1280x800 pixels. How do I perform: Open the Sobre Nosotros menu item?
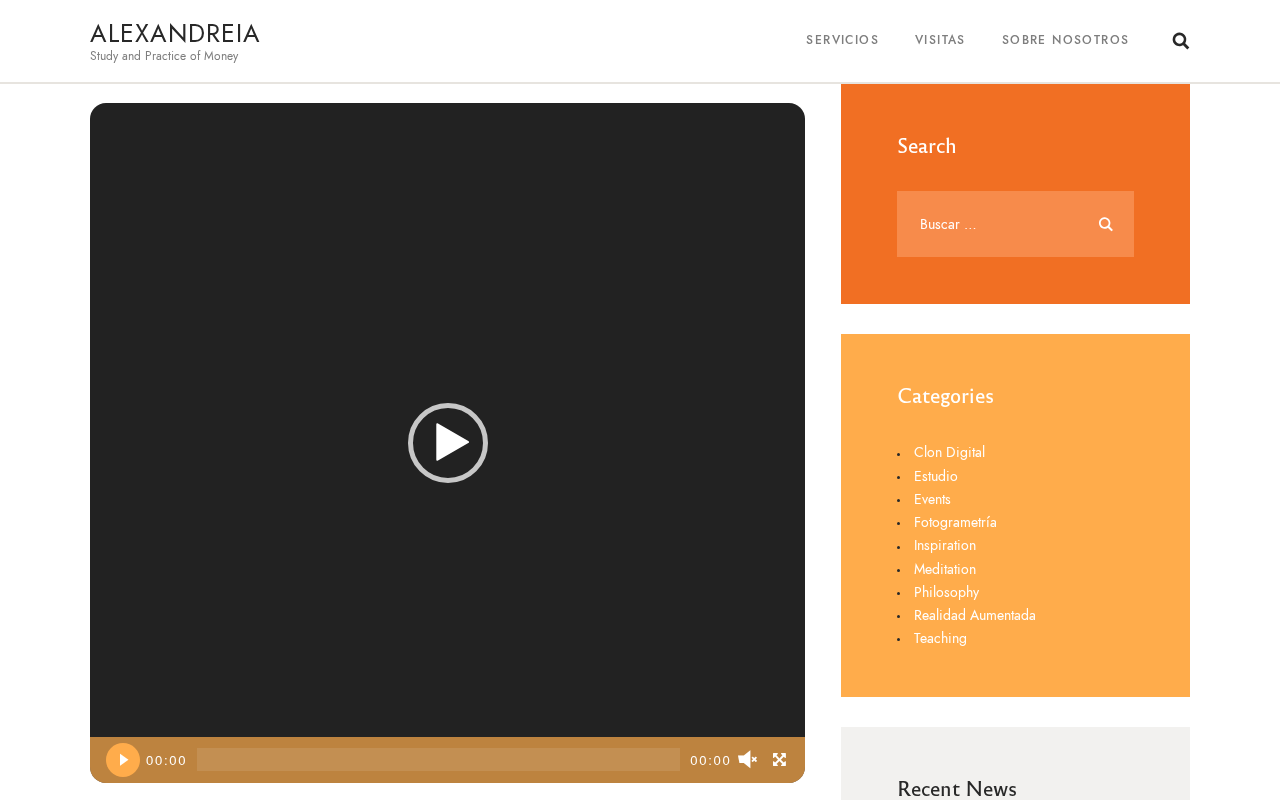(1065, 40)
